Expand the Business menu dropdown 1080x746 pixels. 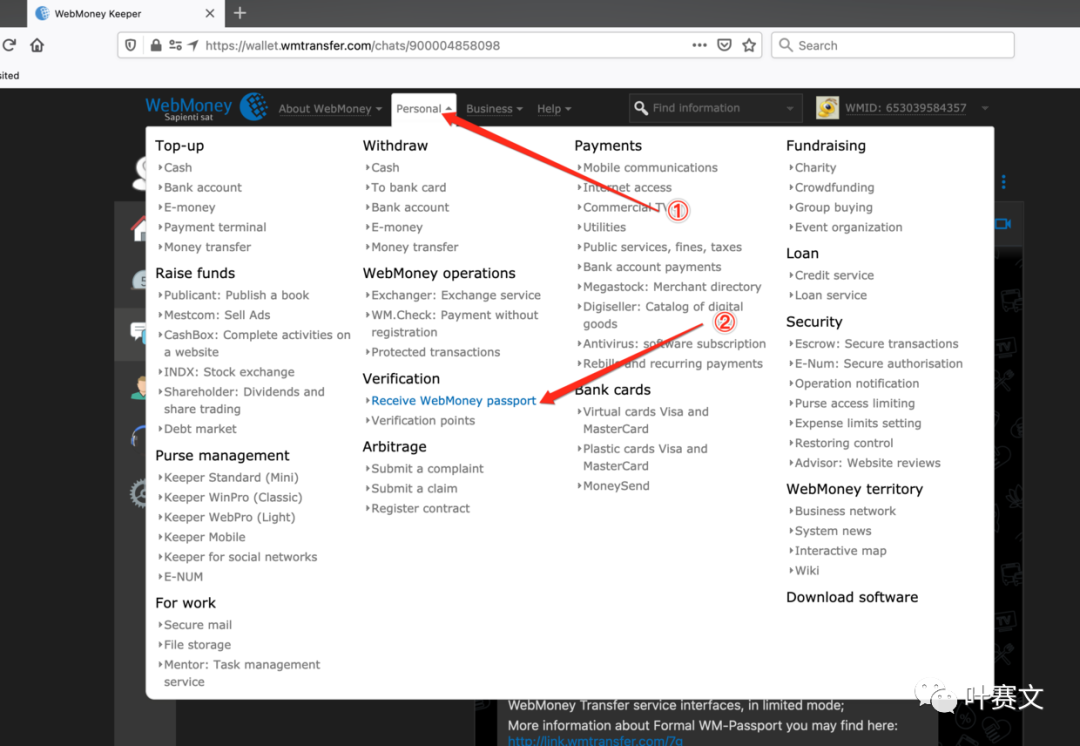[x=495, y=109]
